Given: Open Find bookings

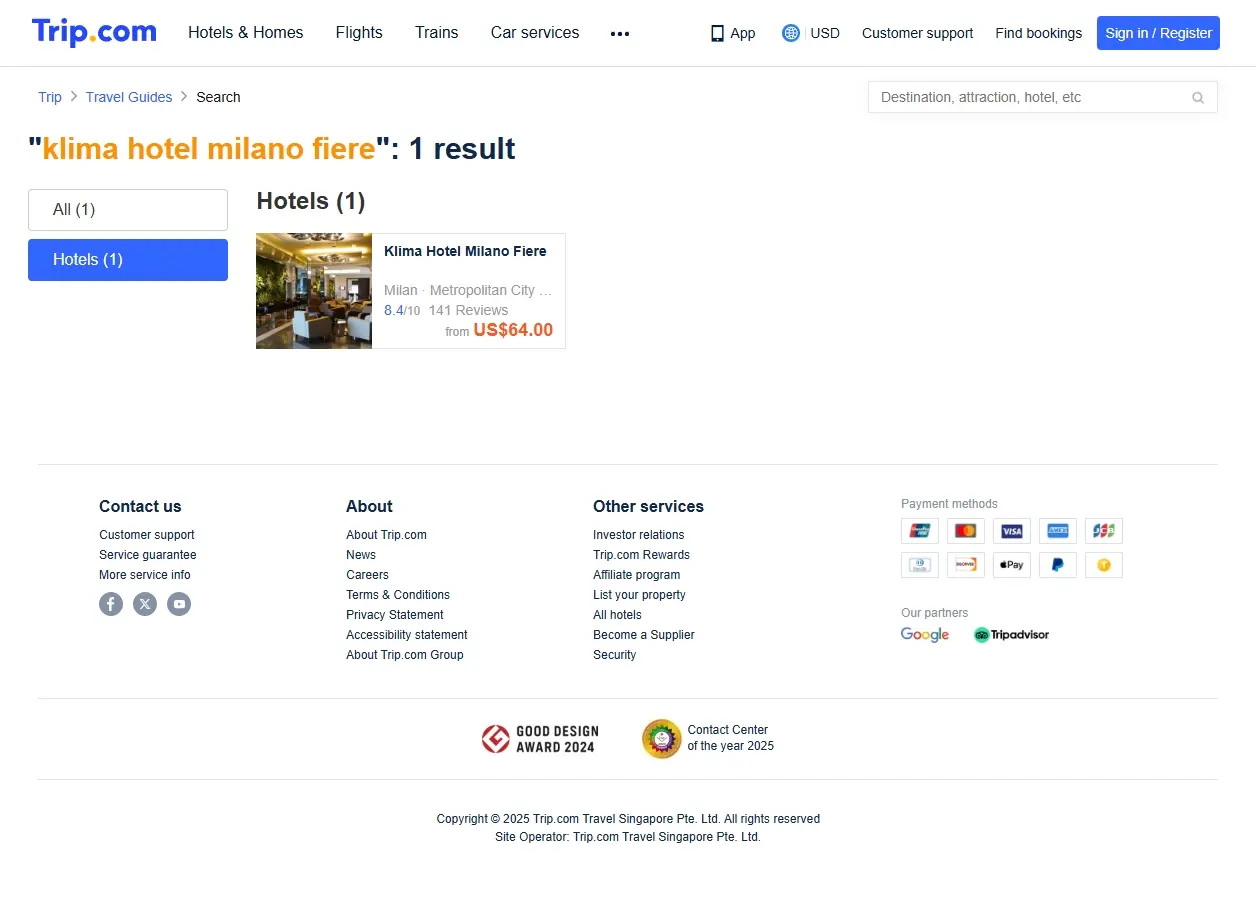Looking at the screenshot, I should click(1038, 33).
